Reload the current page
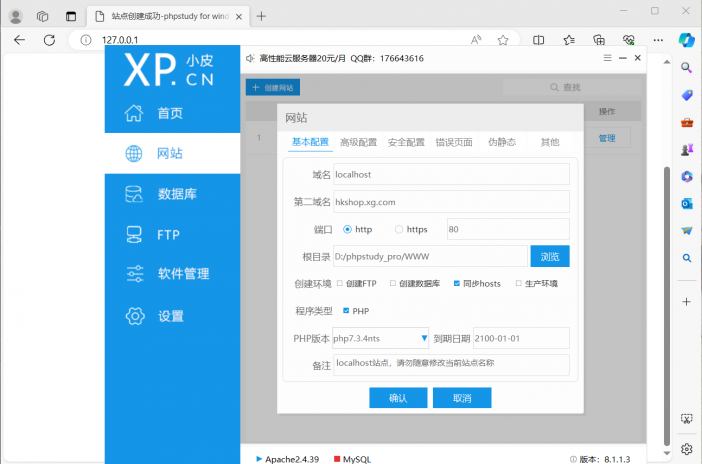This screenshot has height=464, width=702. point(49,40)
